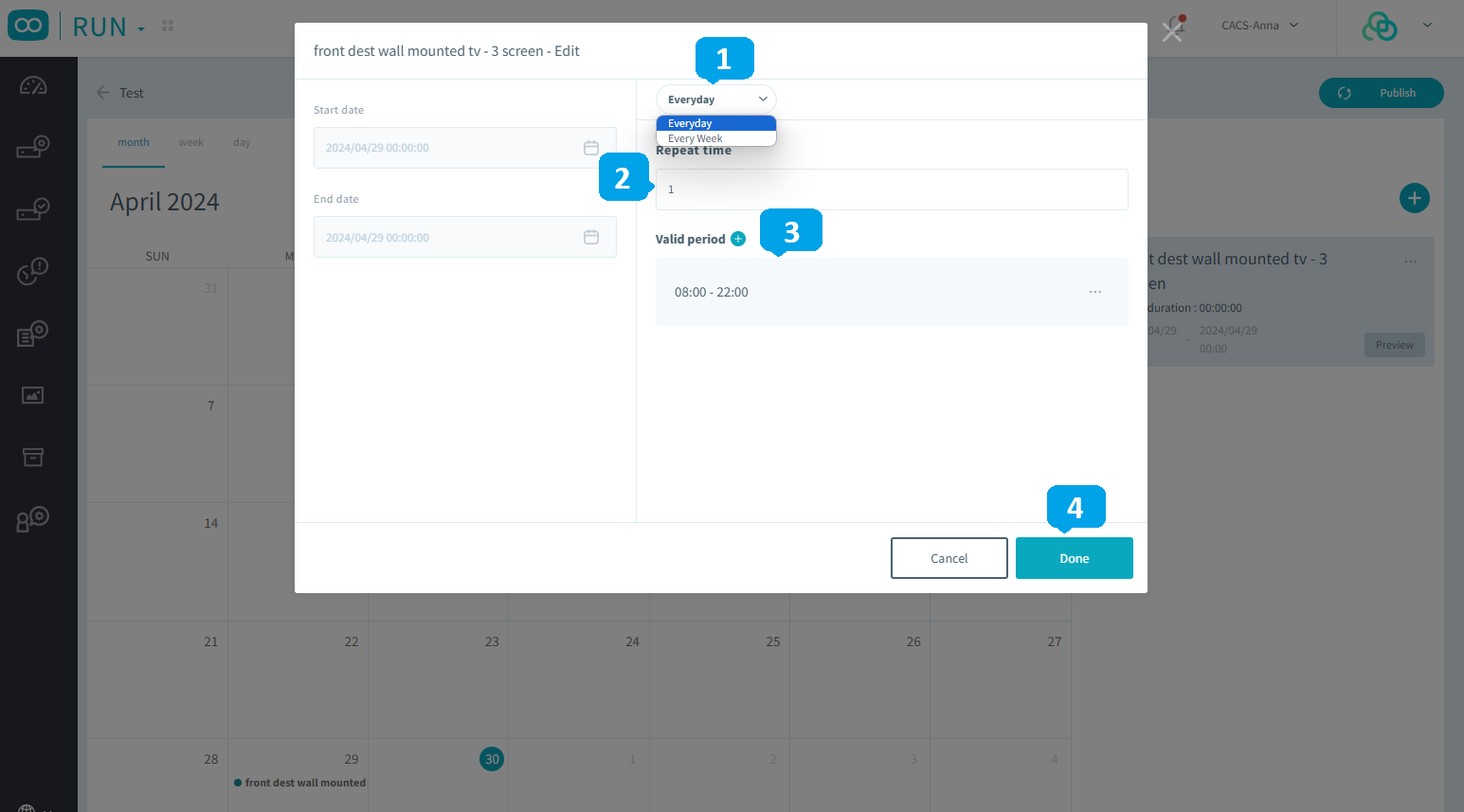Click the Preview button on schedule card

coord(1395,345)
